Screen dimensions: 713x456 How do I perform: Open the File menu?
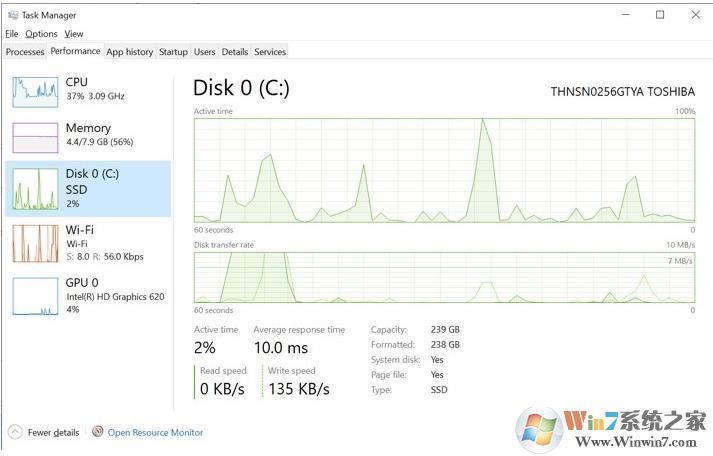[x=12, y=34]
